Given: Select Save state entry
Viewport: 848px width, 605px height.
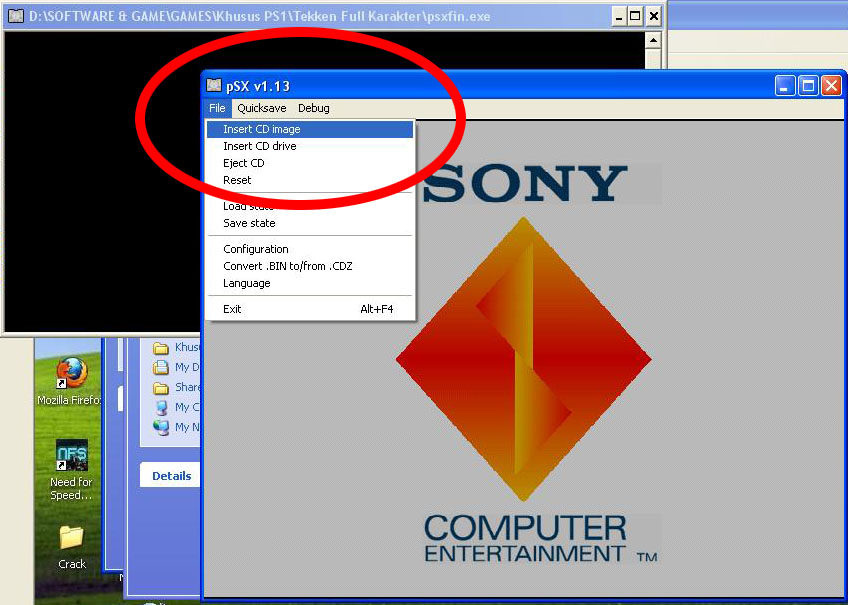Looking at the screenshot, I should point(310,223).
